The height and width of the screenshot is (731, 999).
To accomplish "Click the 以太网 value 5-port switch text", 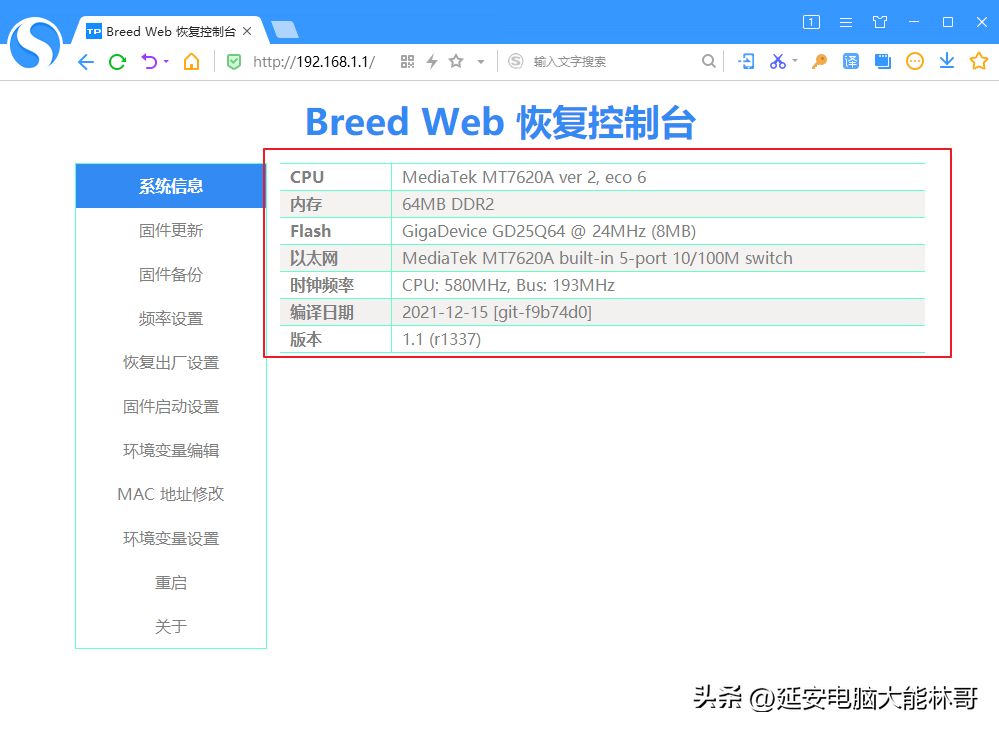I will coord(597,258).
